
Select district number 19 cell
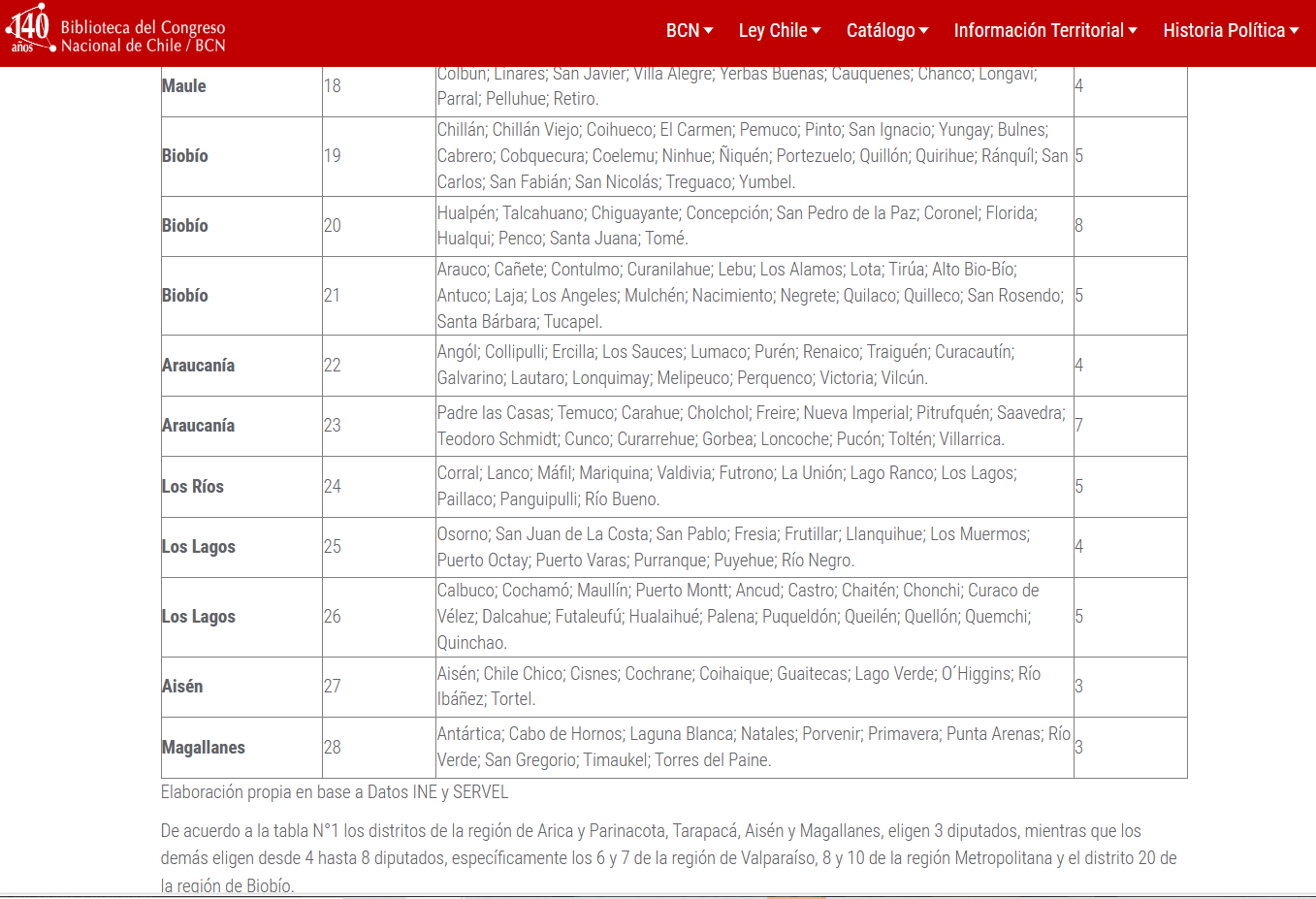tap(379, 156)
